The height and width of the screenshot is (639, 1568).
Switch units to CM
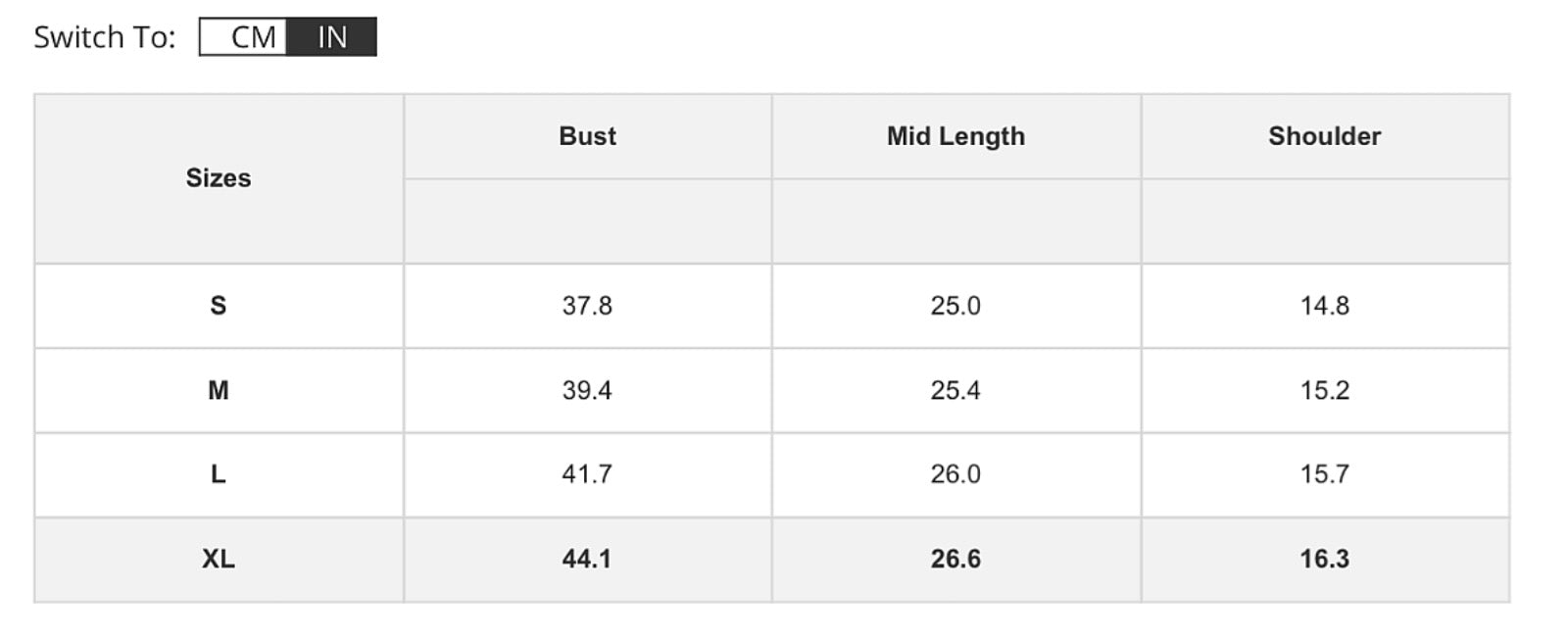click(x=244, y=37)
